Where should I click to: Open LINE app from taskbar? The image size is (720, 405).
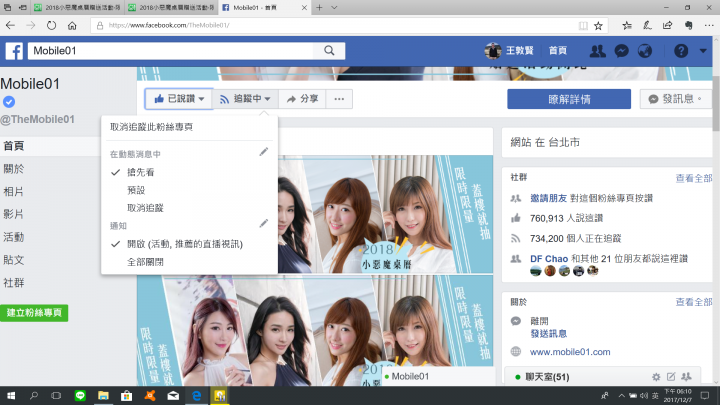pos(80,395)
